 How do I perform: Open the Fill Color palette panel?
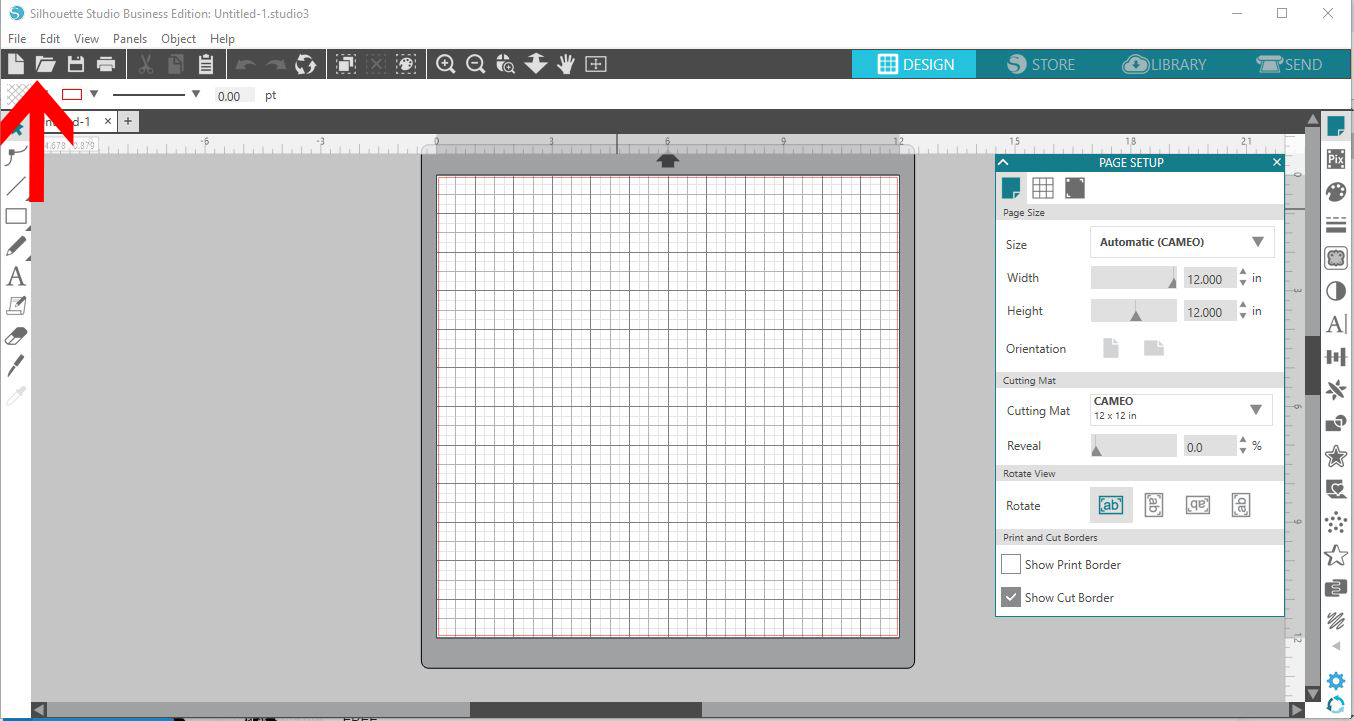pyautogui.click(x=1335, y=192)
